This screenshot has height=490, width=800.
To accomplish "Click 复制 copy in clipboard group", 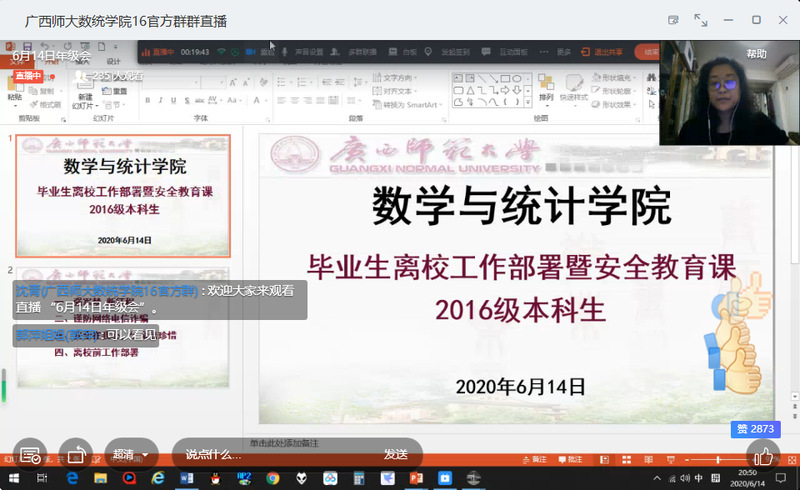I will pos(42,91).
